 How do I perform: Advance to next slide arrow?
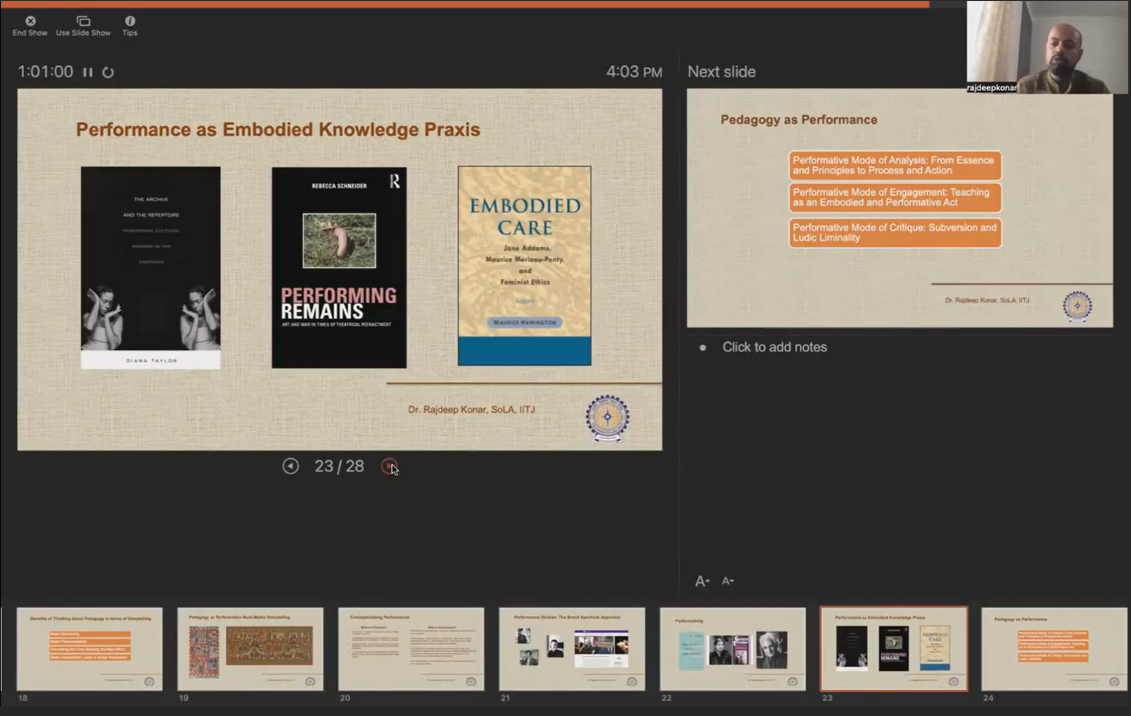click(x=389, y=467)
